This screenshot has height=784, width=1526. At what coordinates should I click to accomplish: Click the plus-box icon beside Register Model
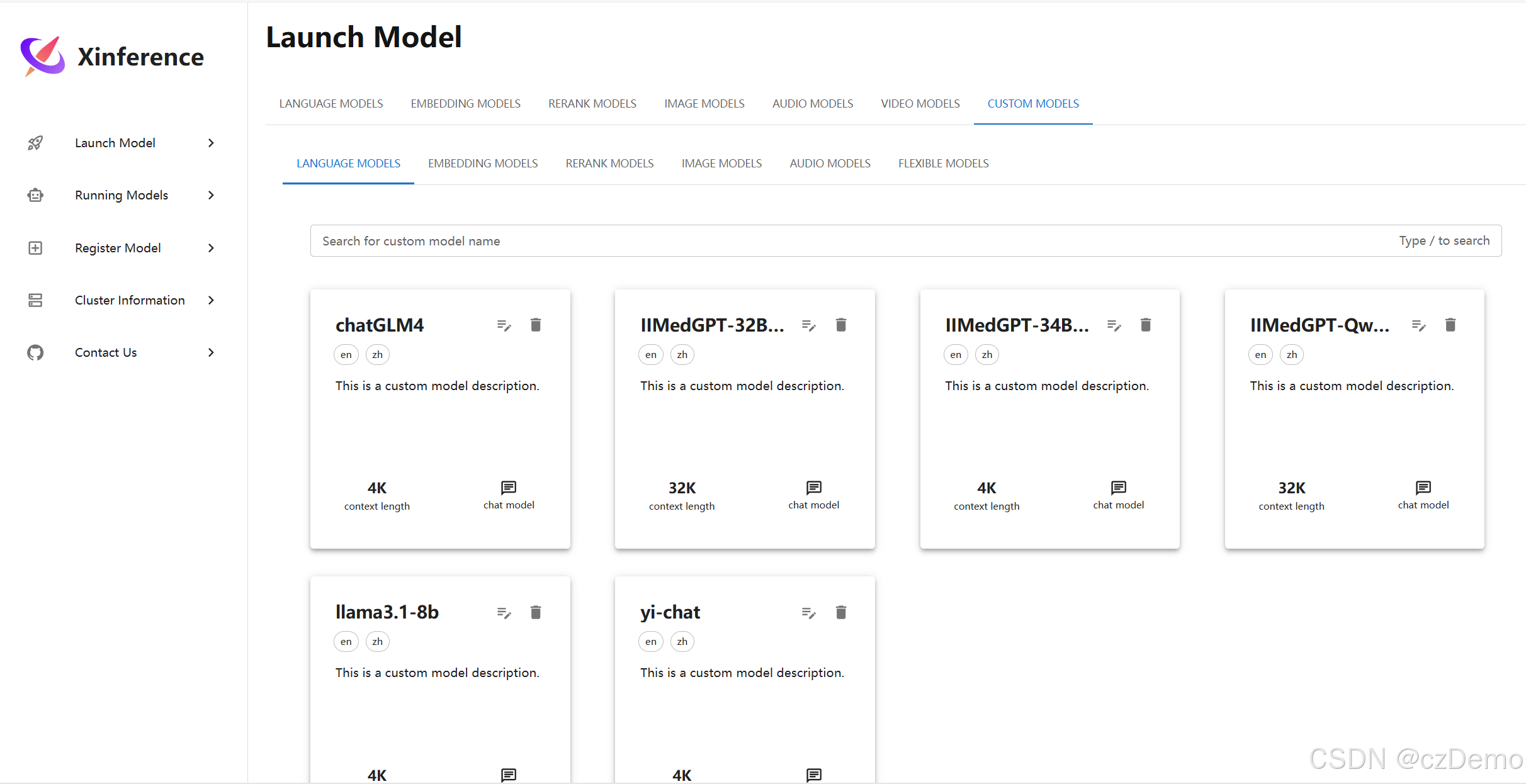pyautogui.click(x=35, y=248)
